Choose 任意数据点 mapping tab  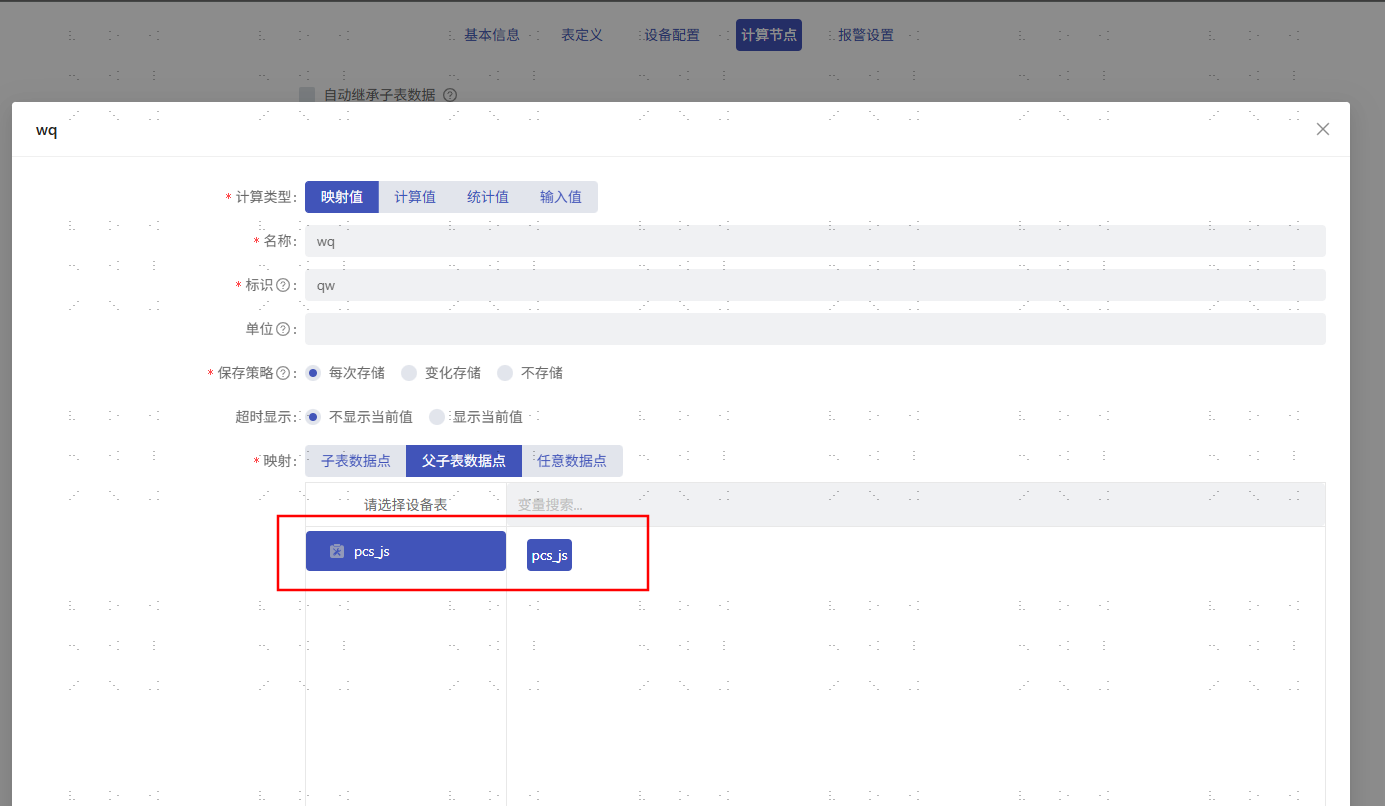(572, 461)
